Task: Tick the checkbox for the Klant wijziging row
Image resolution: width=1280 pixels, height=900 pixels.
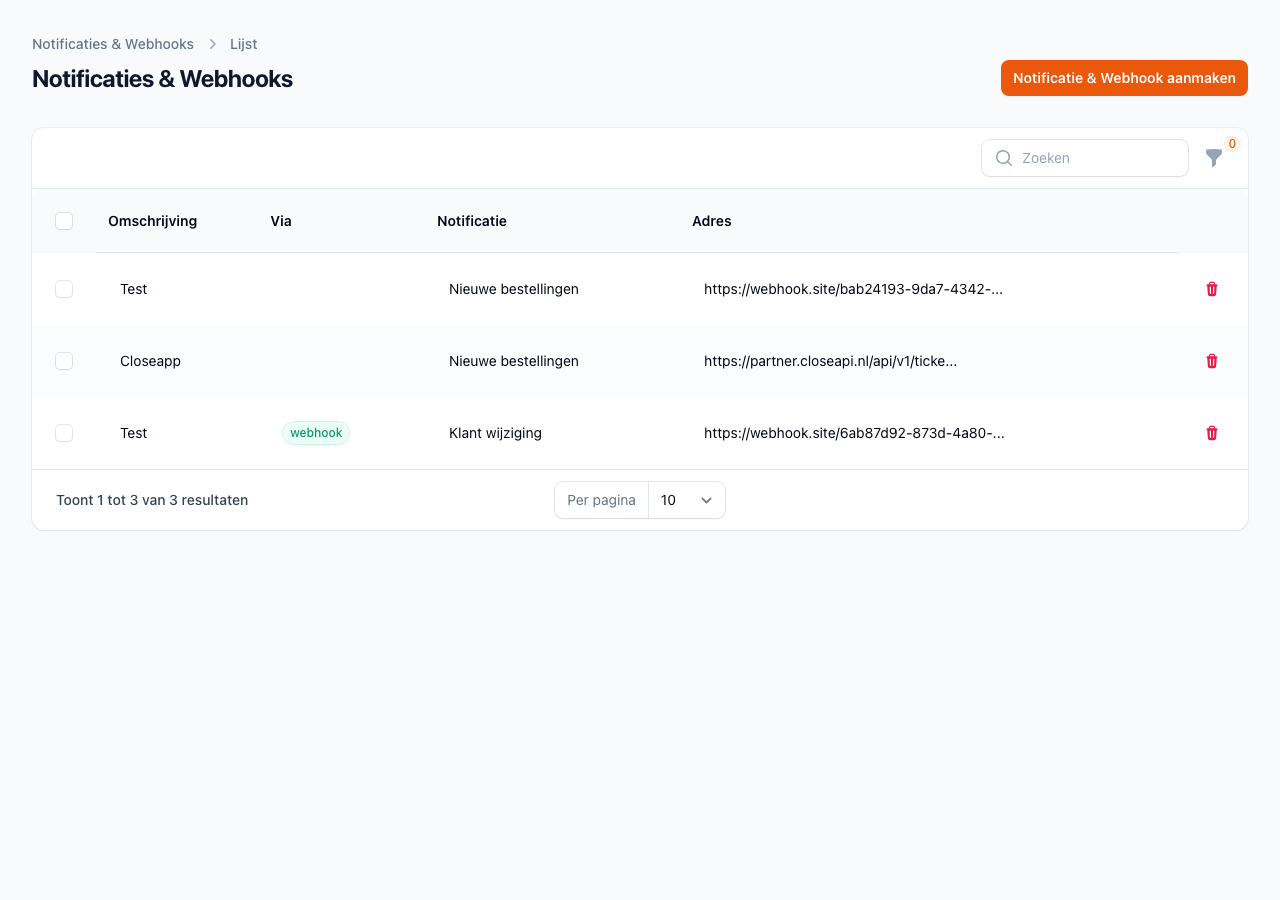Action: (64, 433)
